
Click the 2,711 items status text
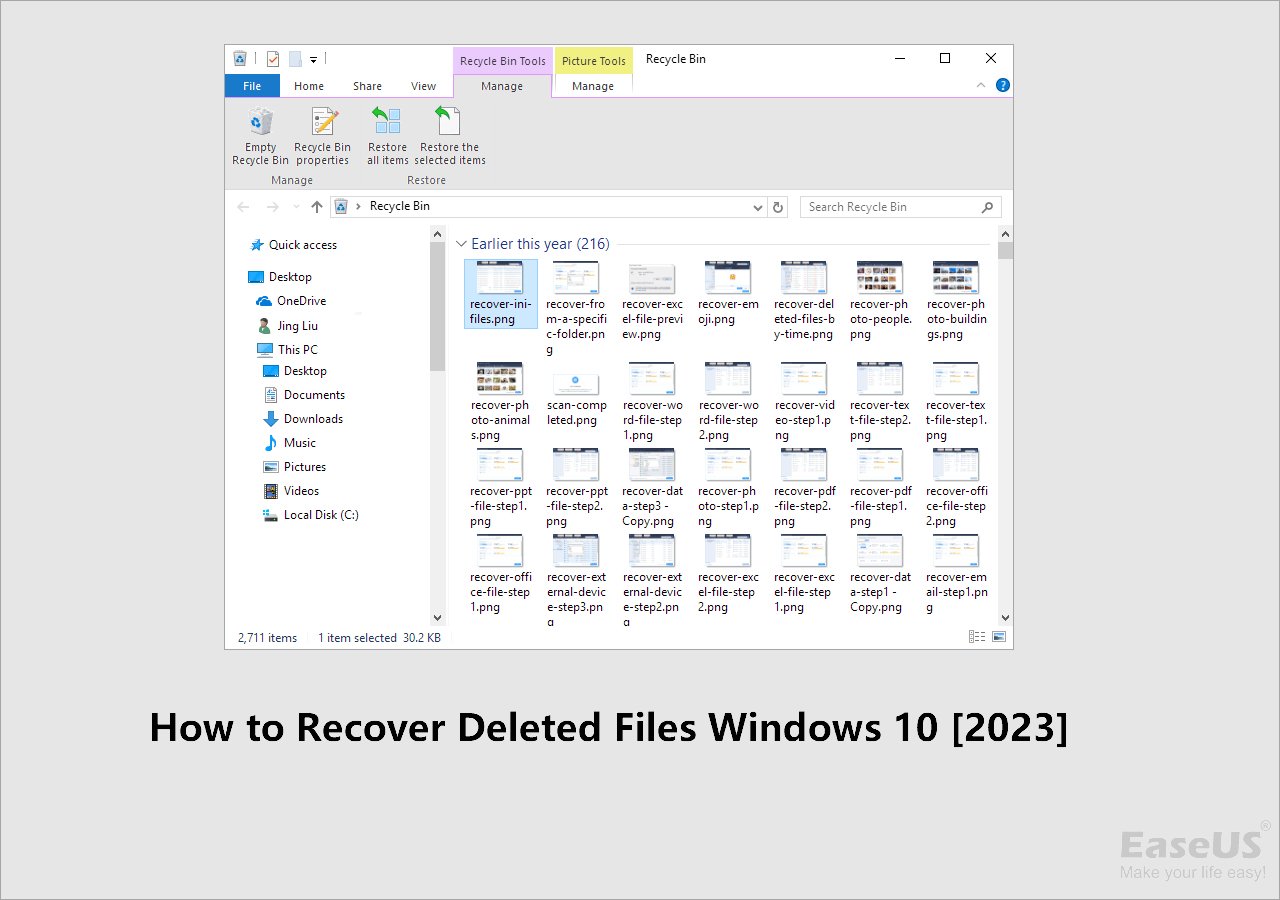pos(267,638)
